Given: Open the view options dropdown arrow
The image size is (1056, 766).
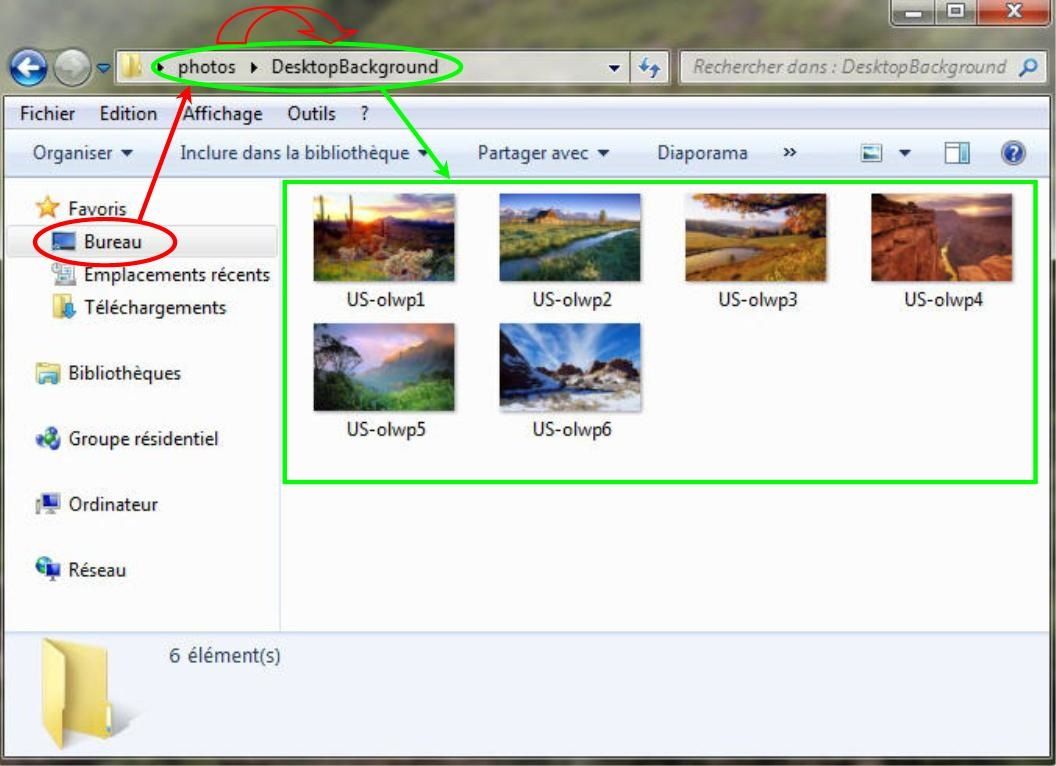Looking at the screenshot, I should pos(905,153).
